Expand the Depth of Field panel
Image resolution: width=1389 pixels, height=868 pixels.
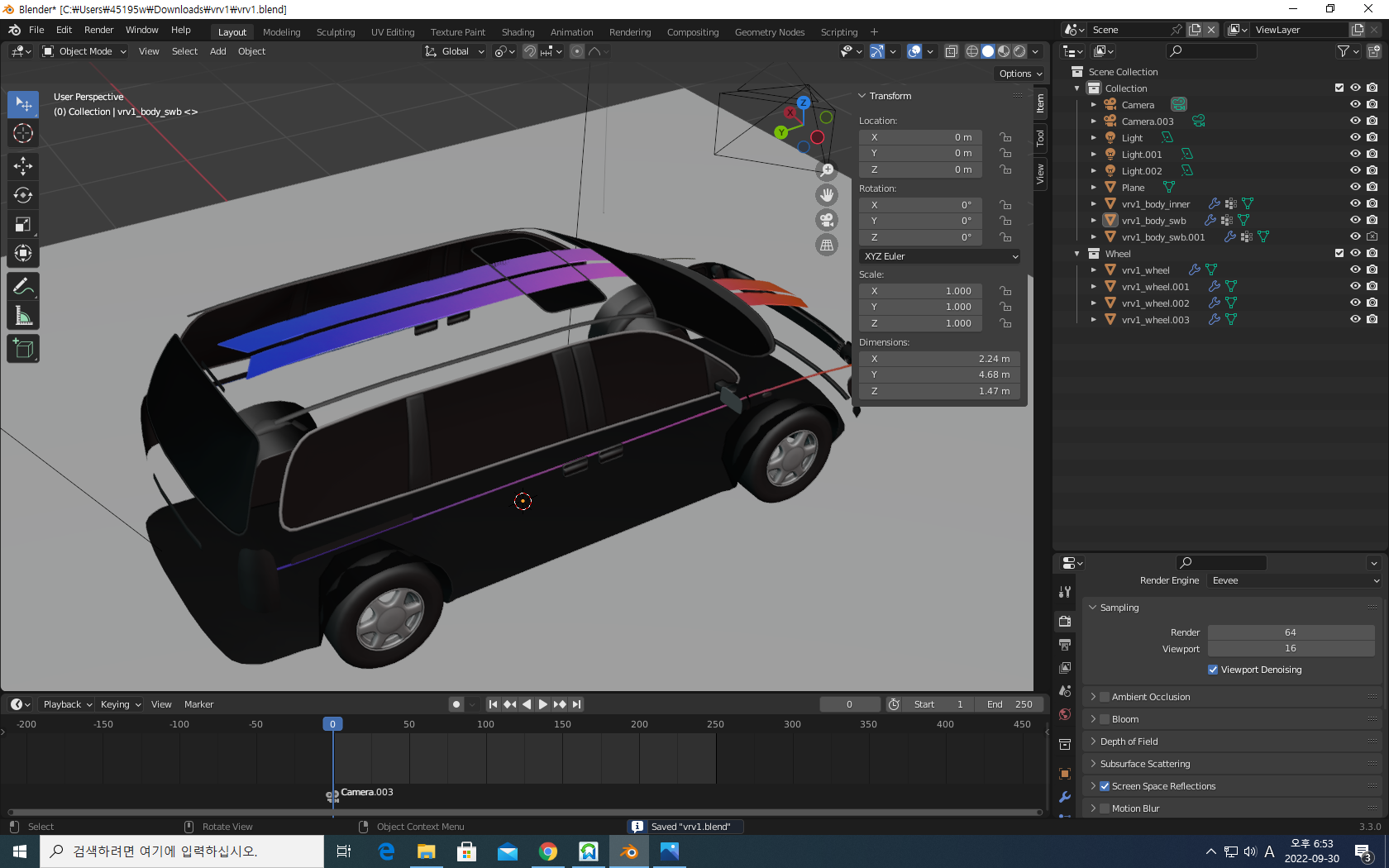1129,742
